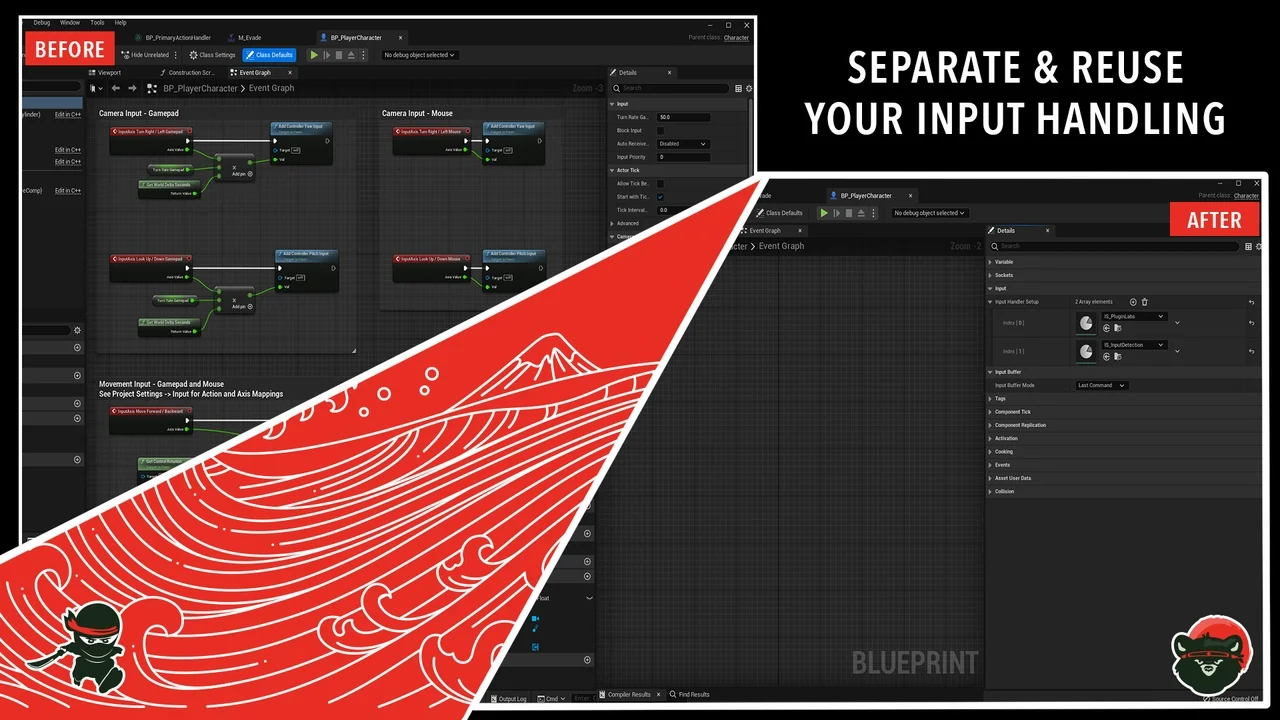1280x720 pixels.
Task: Switch to the Viewport tab
Action: coord(106,72)
